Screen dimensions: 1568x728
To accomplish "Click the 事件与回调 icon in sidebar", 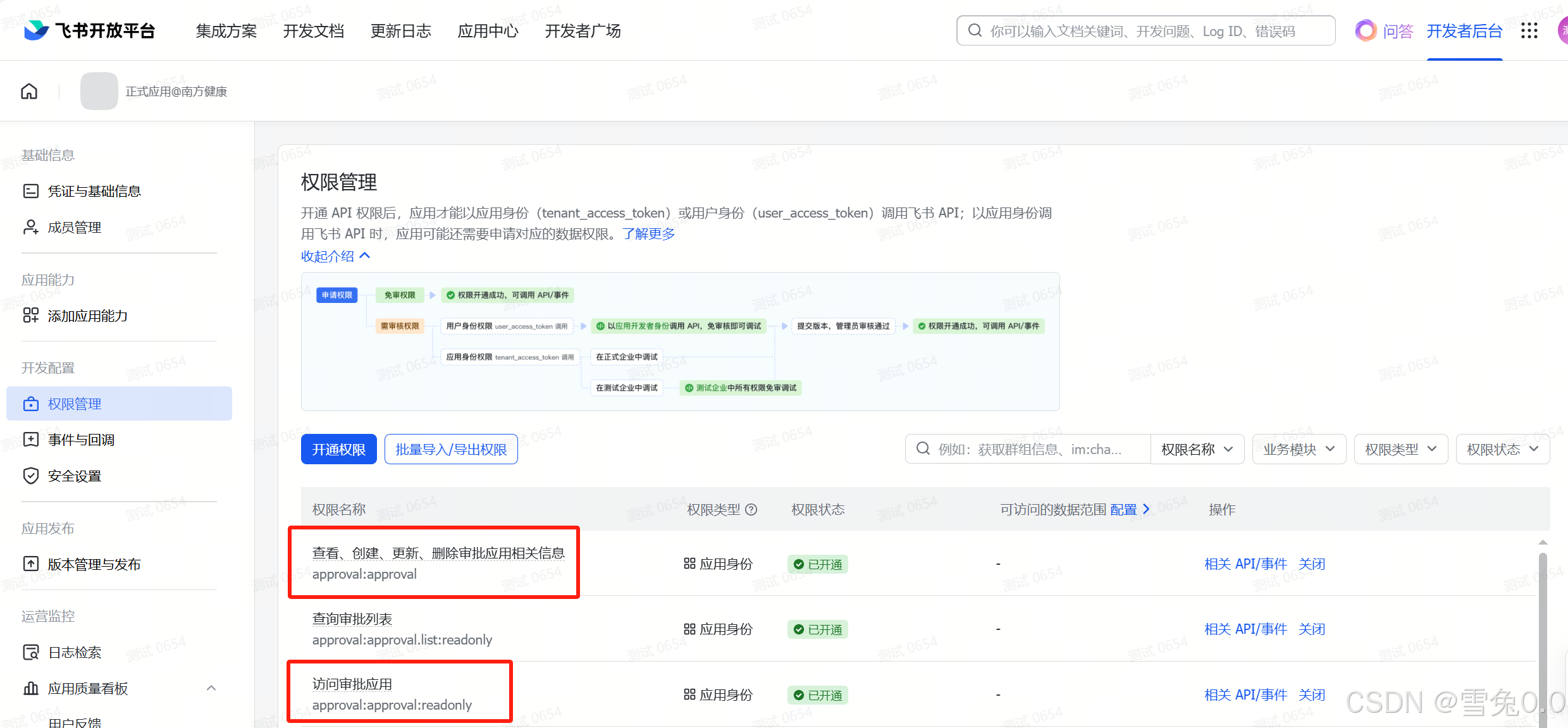I will 31,440.
